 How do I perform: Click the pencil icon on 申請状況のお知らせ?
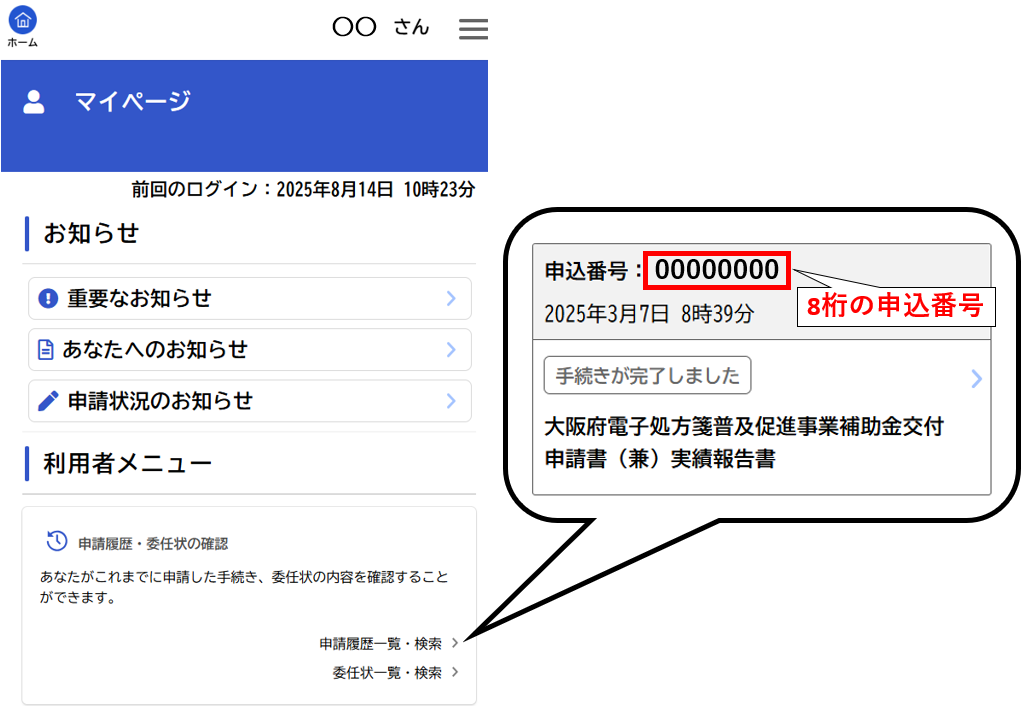click(x=50, y=400)
